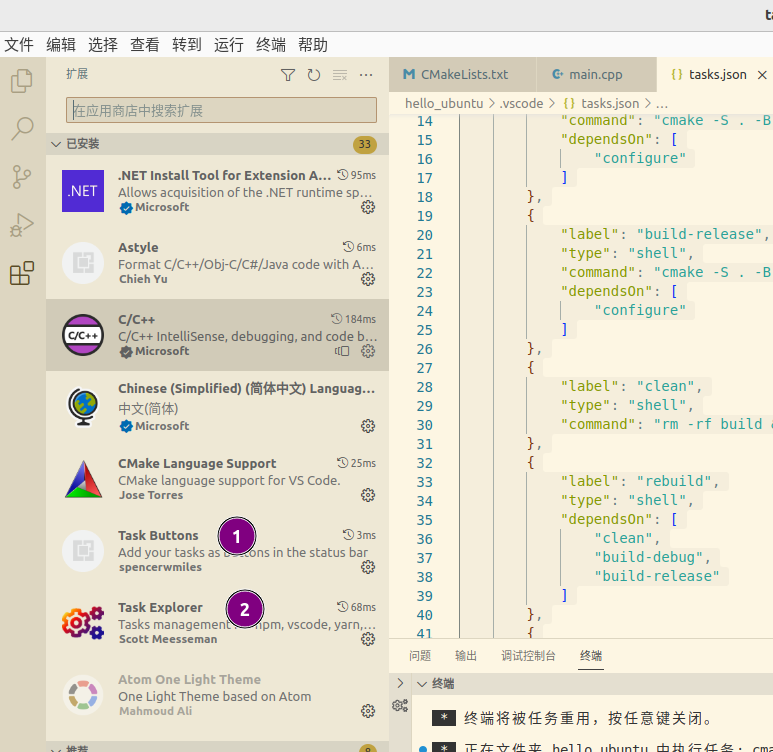Viewport: 773px width, 752px height.
Task: Switch to the main.cpp tab
Action: pos(597,74)
